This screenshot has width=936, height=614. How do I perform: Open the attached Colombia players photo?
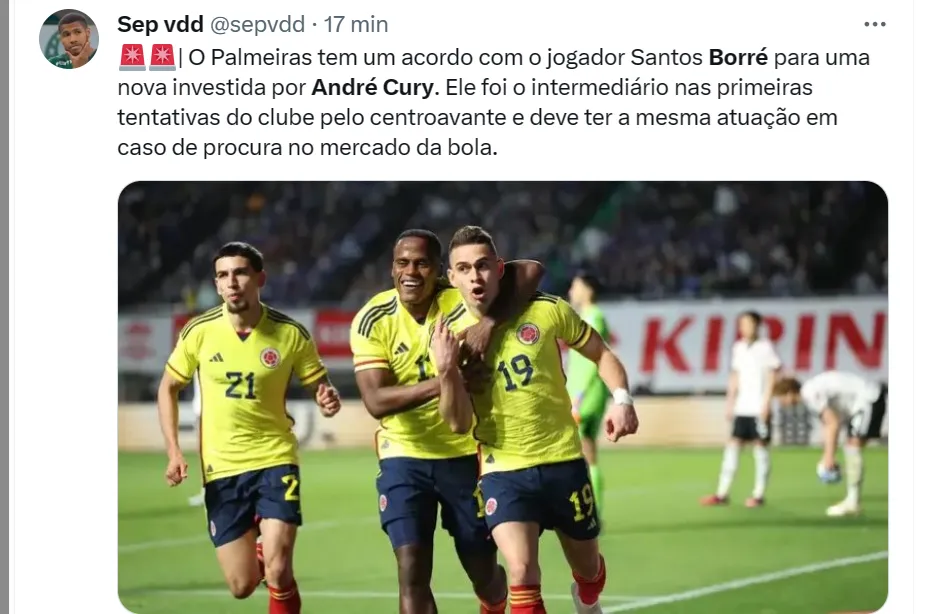pyautogui.click(x=503, y=397)
